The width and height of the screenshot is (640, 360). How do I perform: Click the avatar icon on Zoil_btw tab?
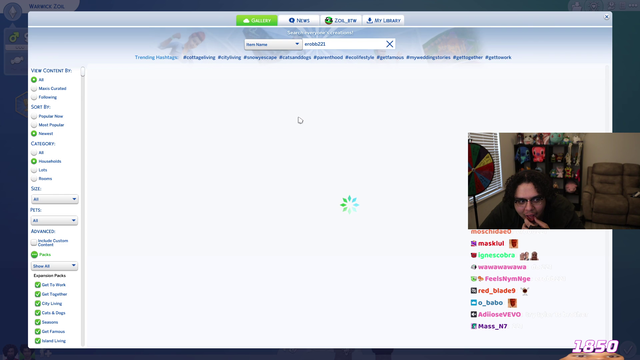(x=329, y=20)
